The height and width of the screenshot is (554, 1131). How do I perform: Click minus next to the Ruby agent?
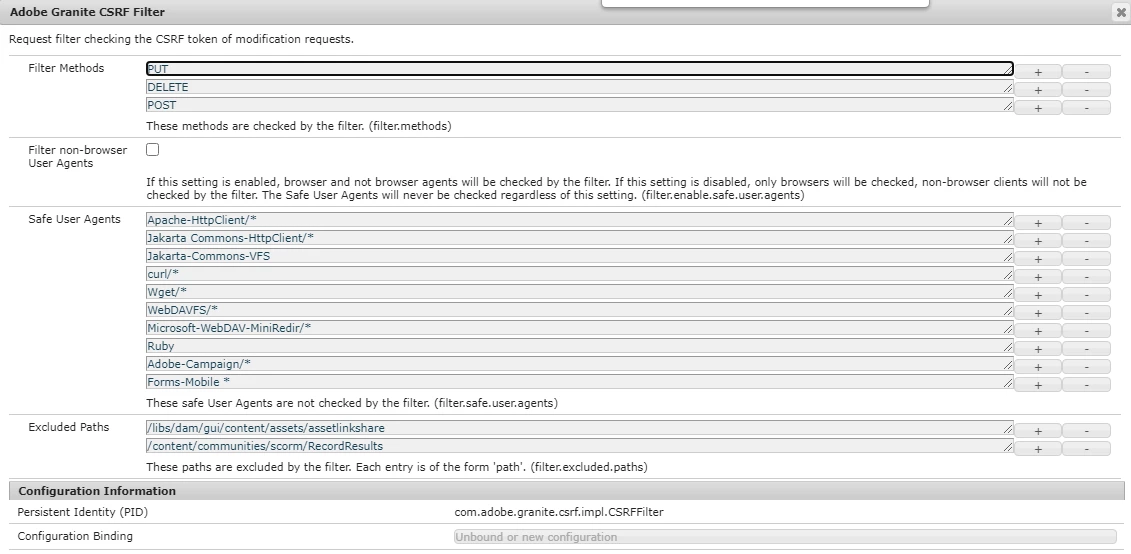(1086, 348)
